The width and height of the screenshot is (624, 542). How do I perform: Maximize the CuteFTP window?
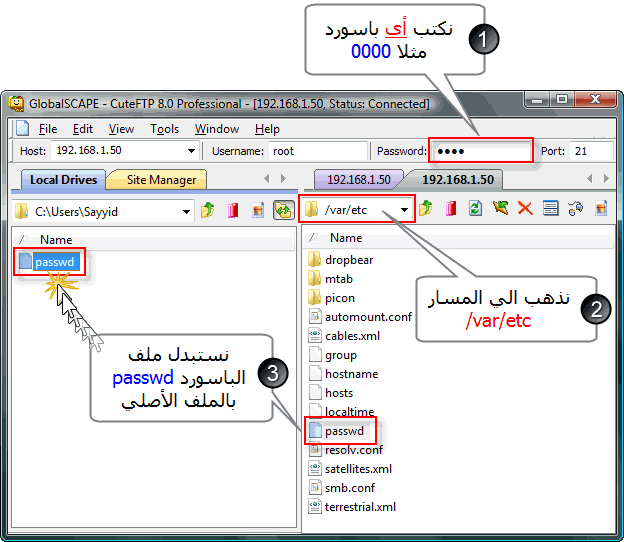[x=562, y=99]
